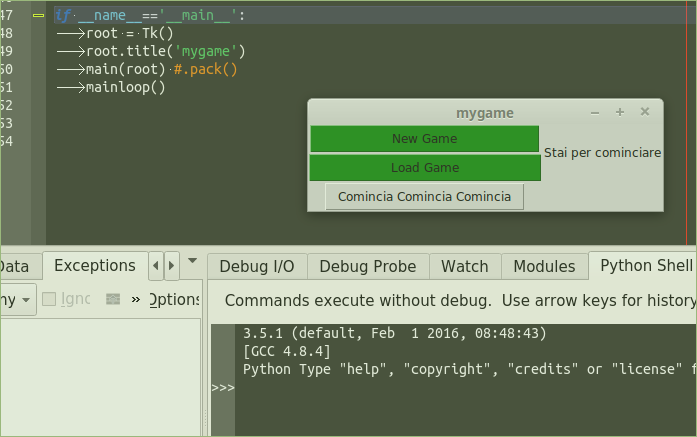Close the mygame window

[x=645, y=112]
